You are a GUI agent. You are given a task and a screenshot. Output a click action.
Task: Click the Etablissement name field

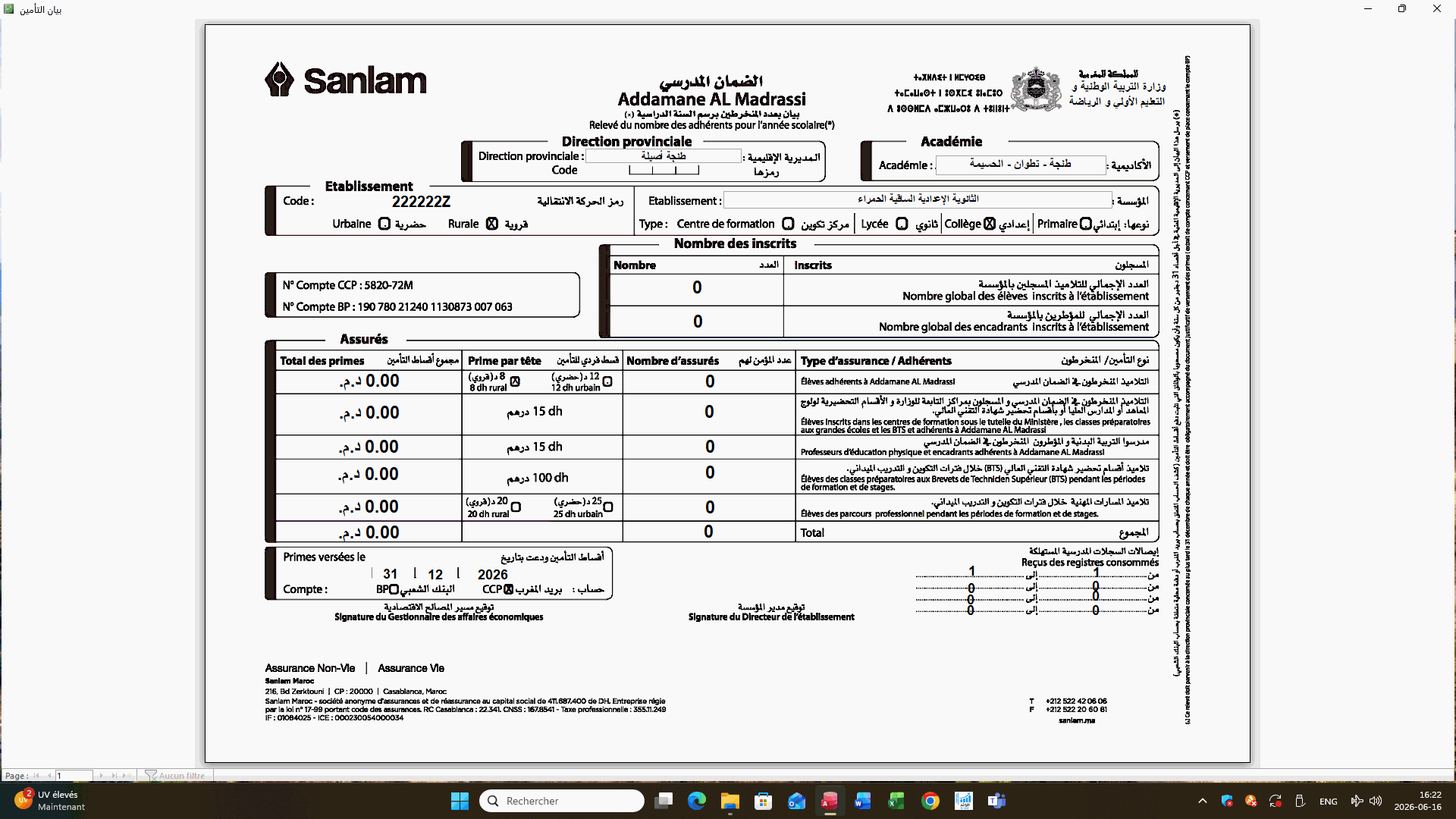pos(918,199)
